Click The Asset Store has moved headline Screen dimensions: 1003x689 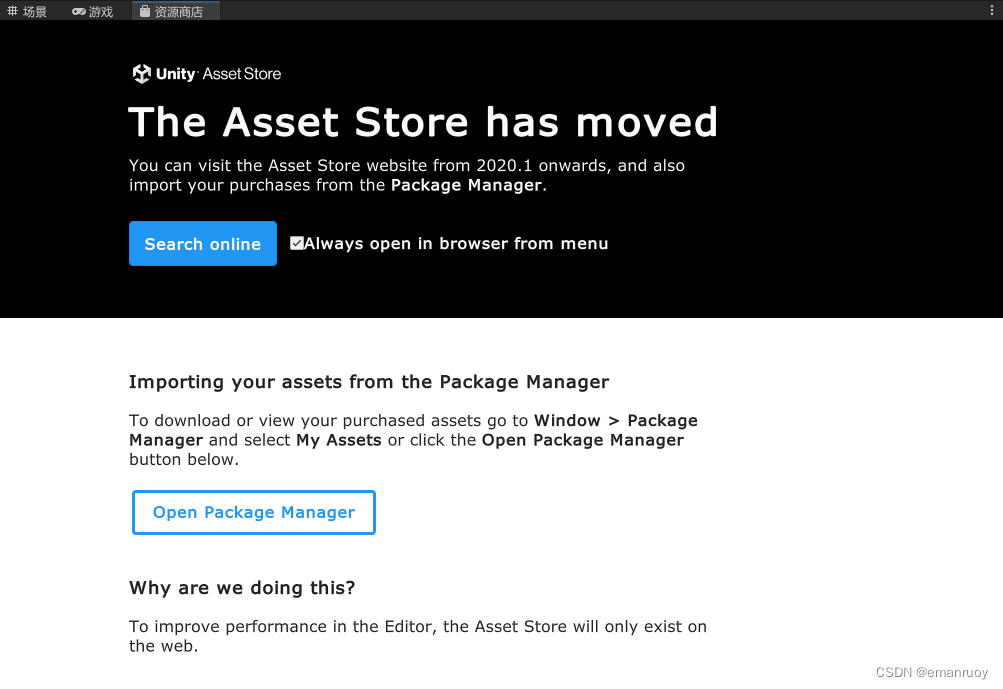pyautogui.click(x=423, y=122)
